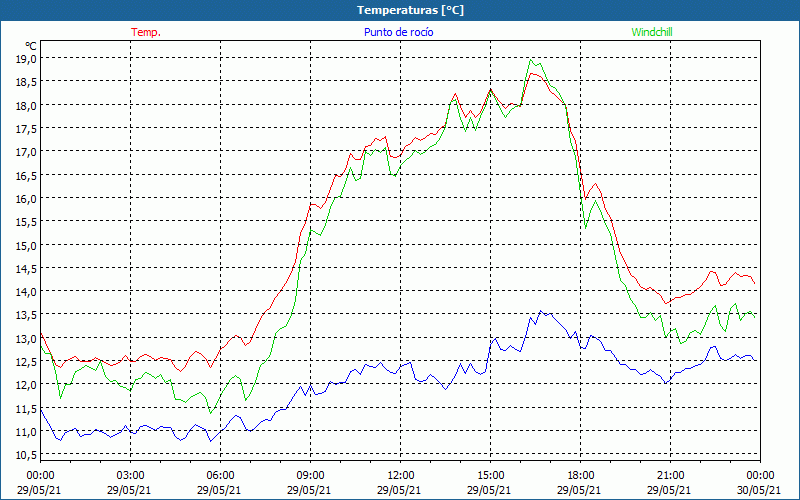Click the '18:00' time axis label
The width and height of the screenshot is (800, 500).
click(581, 475)
